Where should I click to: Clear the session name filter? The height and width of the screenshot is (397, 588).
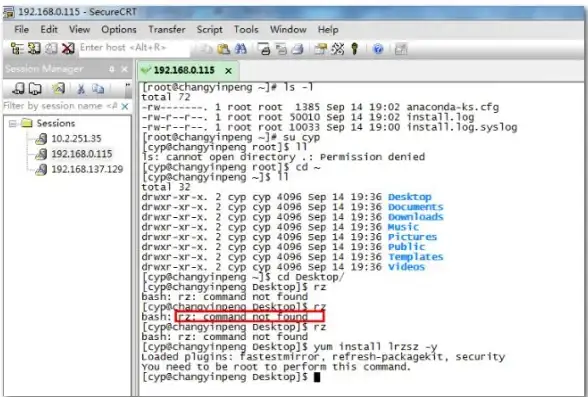click(125, 107)
